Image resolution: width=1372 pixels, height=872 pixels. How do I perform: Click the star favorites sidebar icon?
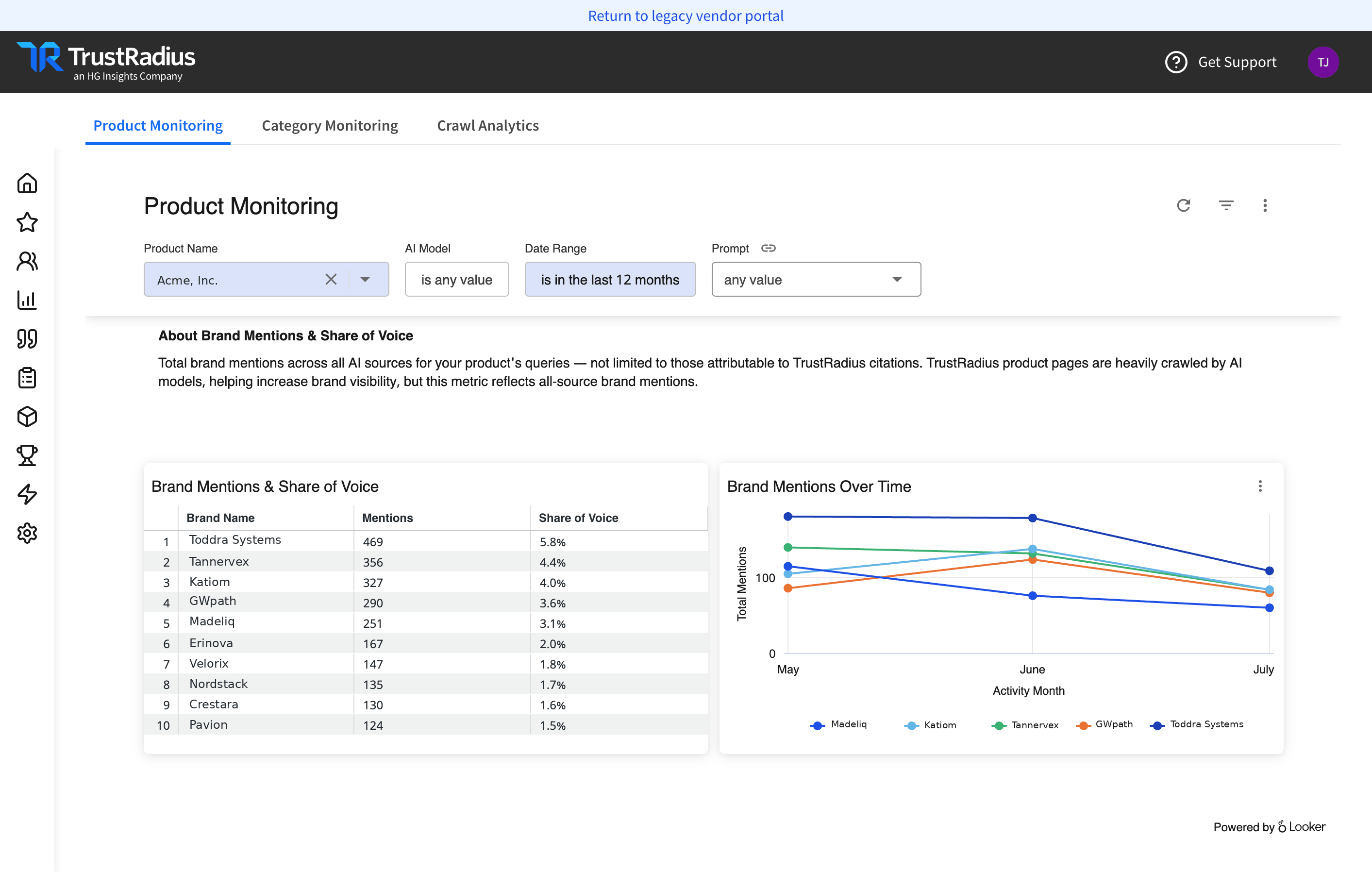tap(27, 222)
